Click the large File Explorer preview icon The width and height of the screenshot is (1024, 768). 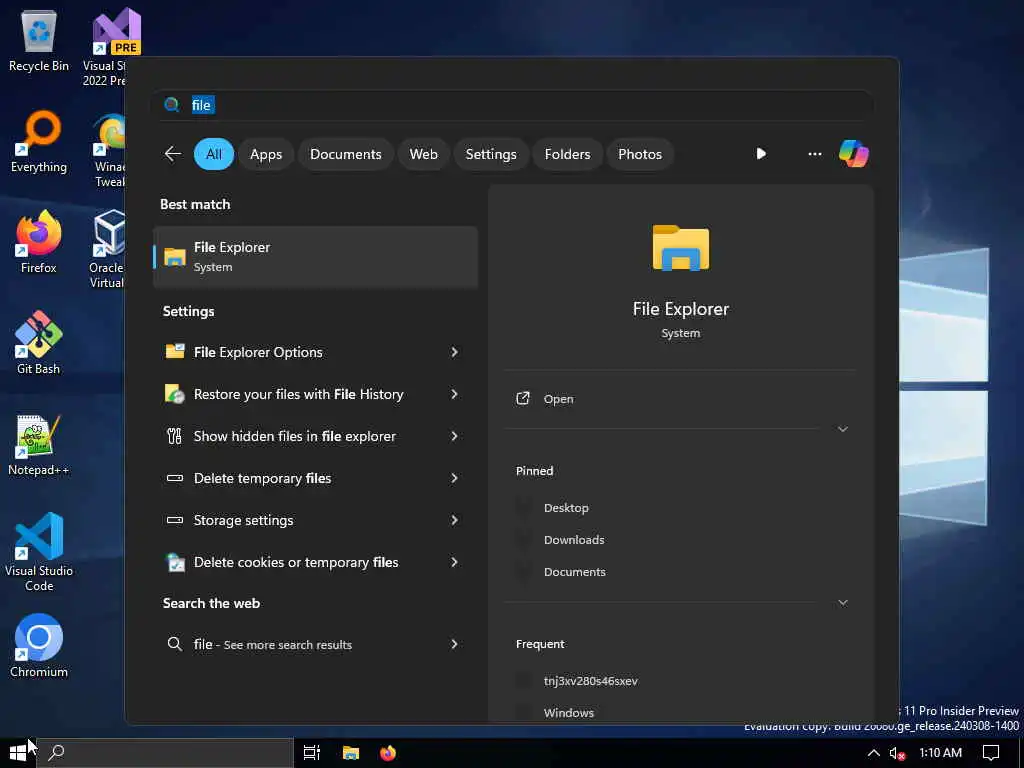pos(680,248)
